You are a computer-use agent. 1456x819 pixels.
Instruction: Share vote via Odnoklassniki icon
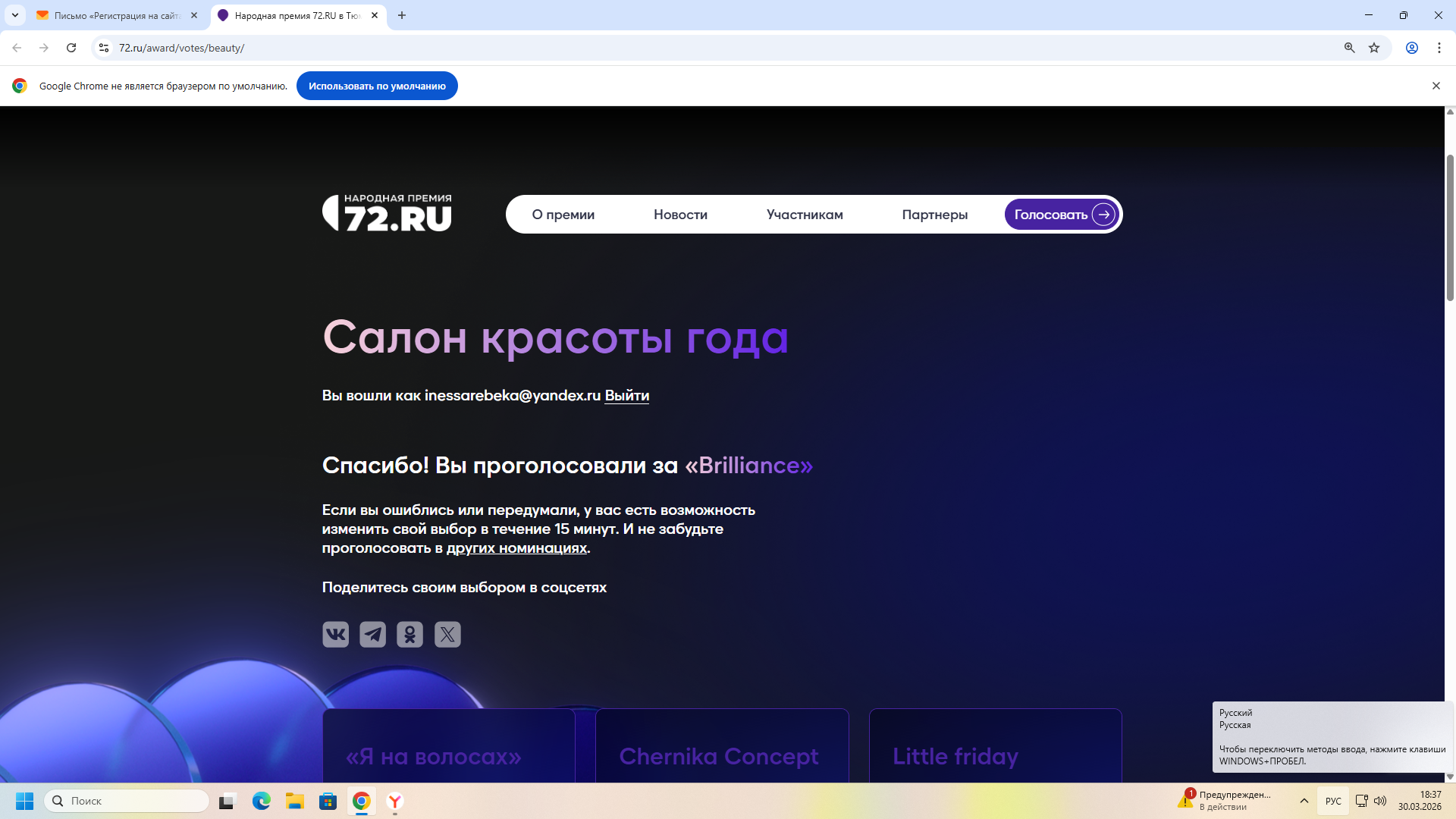tap(409, 634)
